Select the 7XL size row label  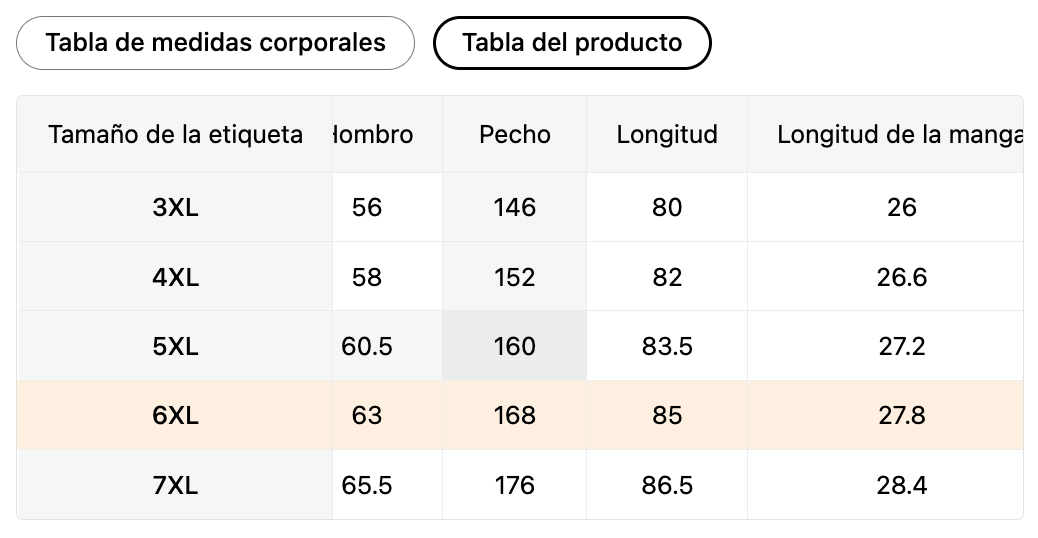point(175,485)
